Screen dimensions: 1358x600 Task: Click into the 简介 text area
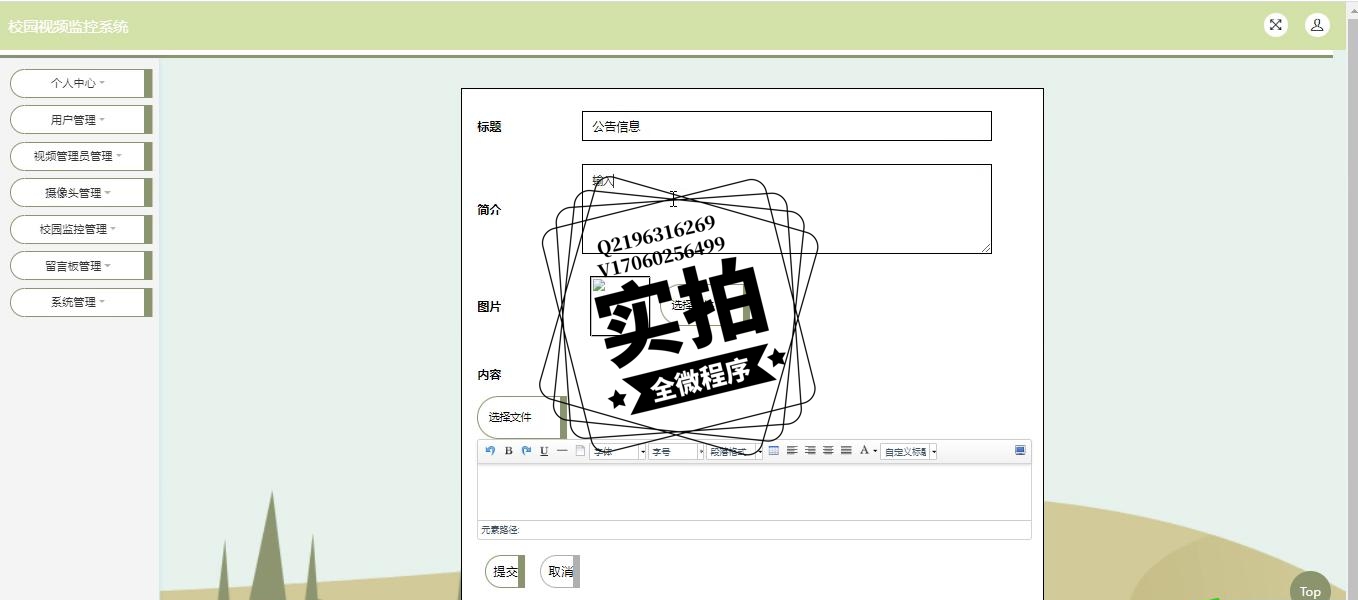(787, 209)
